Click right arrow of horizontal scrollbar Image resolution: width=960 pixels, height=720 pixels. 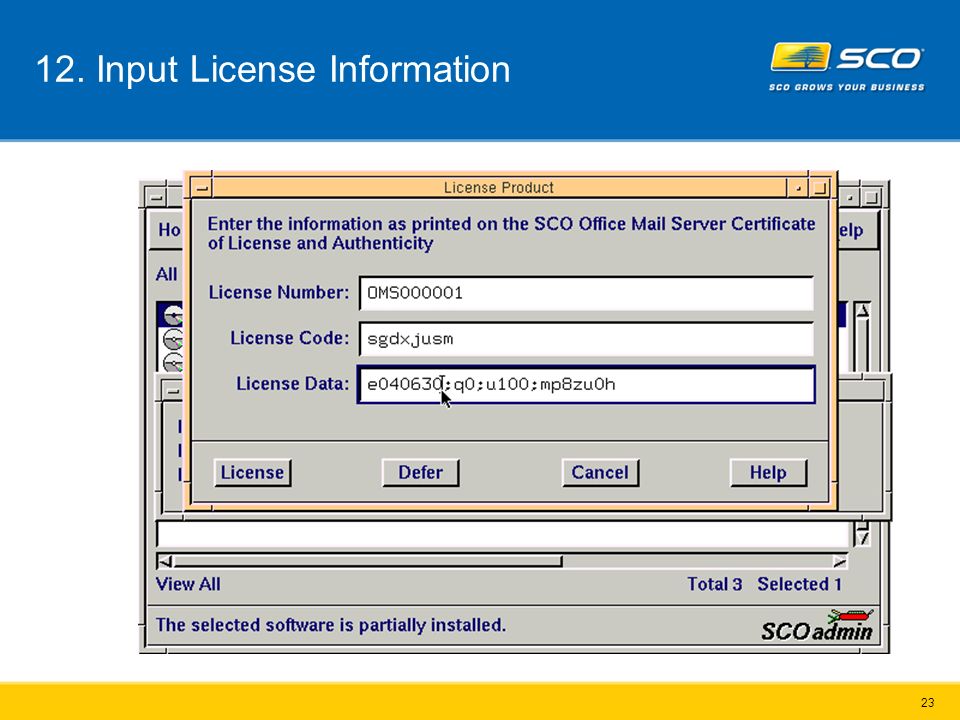tap(840, 561)
